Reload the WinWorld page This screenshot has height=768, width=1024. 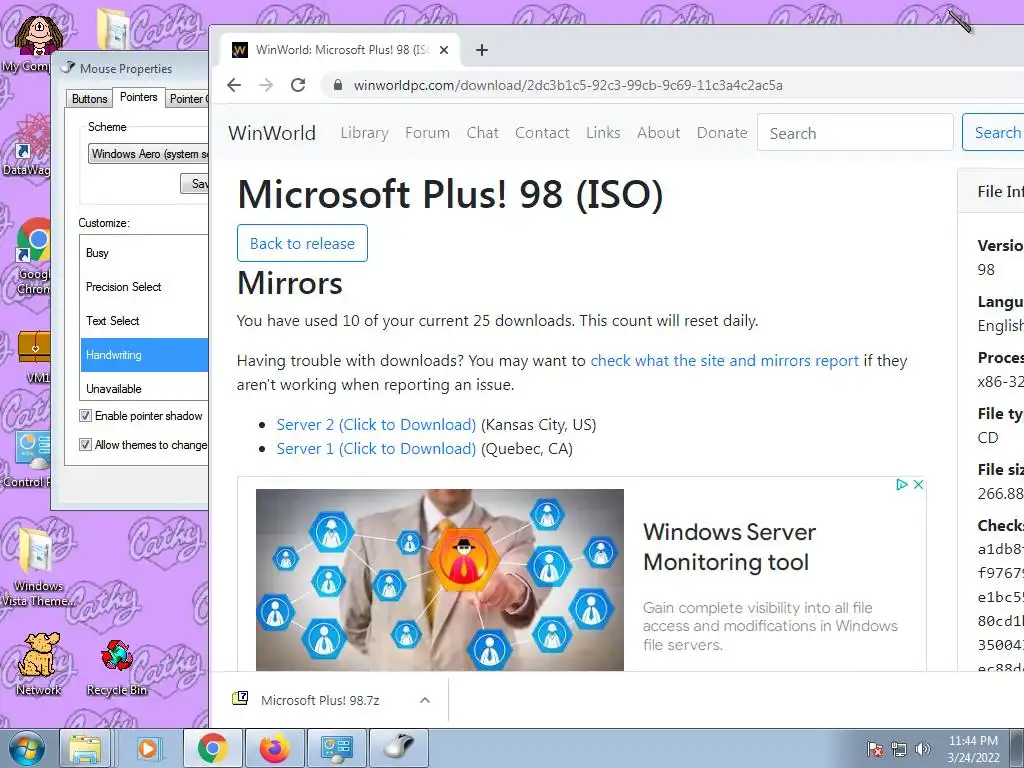click(x=298, y=85)
